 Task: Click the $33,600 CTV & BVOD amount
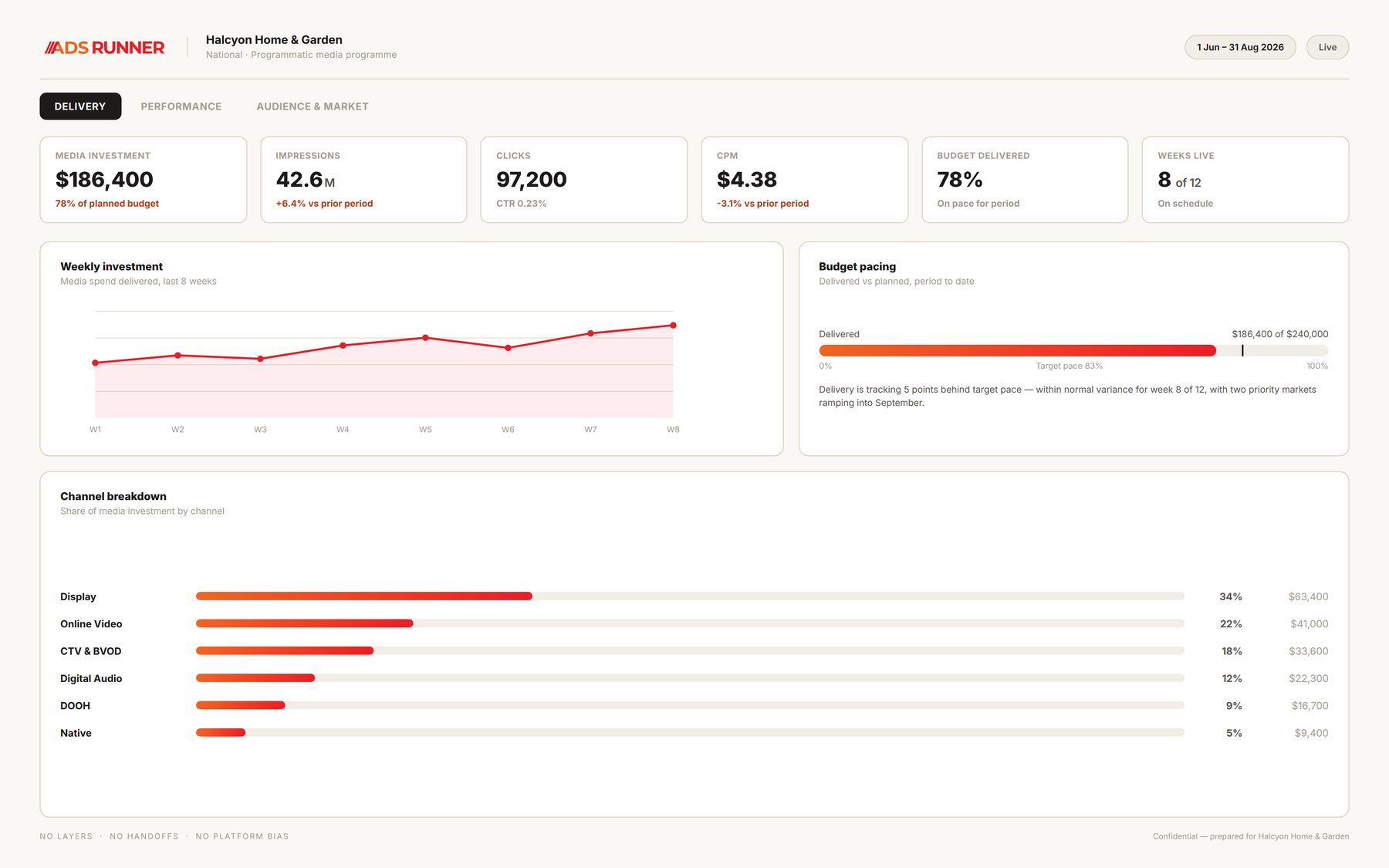click(x=1309, y=651)
